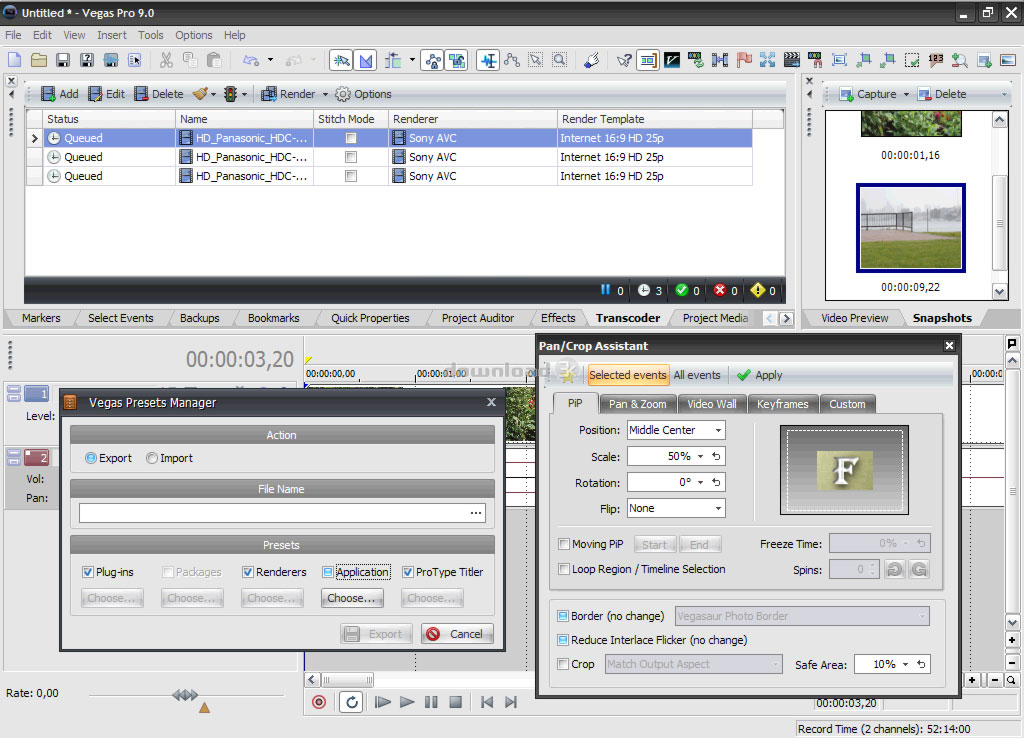Click the red flag marker icon
The width and height of the screenshot is (1024, 738).
coord(744,61)
